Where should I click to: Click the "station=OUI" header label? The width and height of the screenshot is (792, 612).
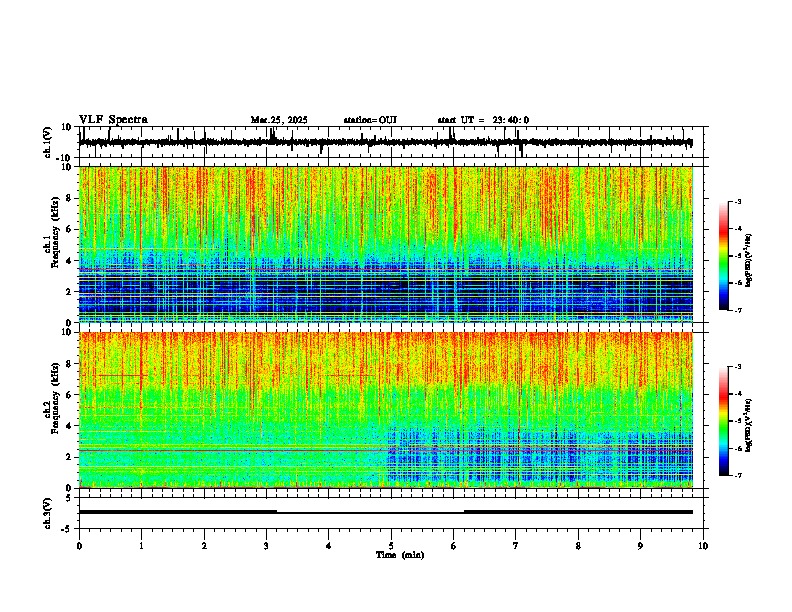tap(370, 120)
